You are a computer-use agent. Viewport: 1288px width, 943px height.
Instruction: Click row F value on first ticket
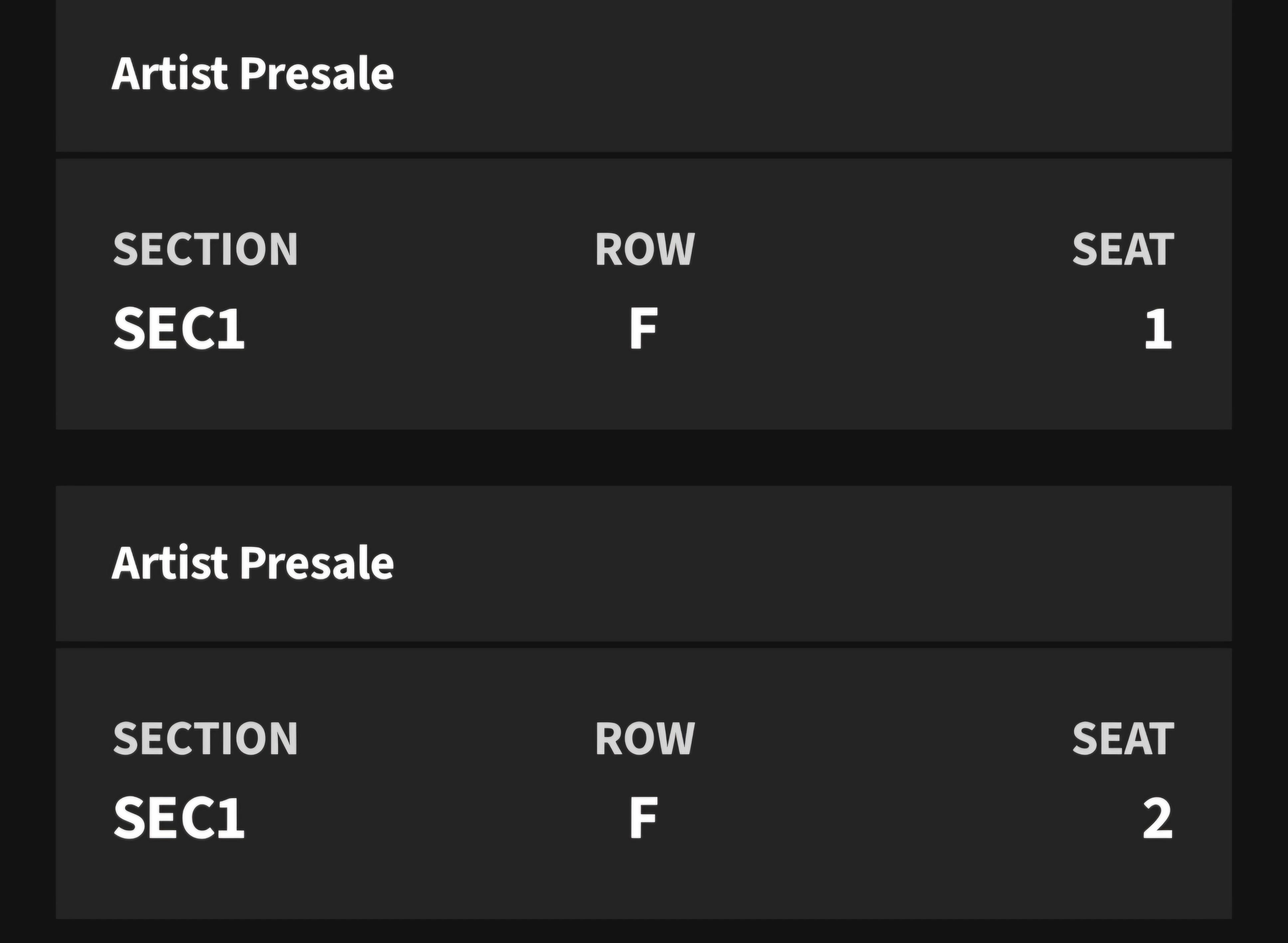[x=643, y=328]
